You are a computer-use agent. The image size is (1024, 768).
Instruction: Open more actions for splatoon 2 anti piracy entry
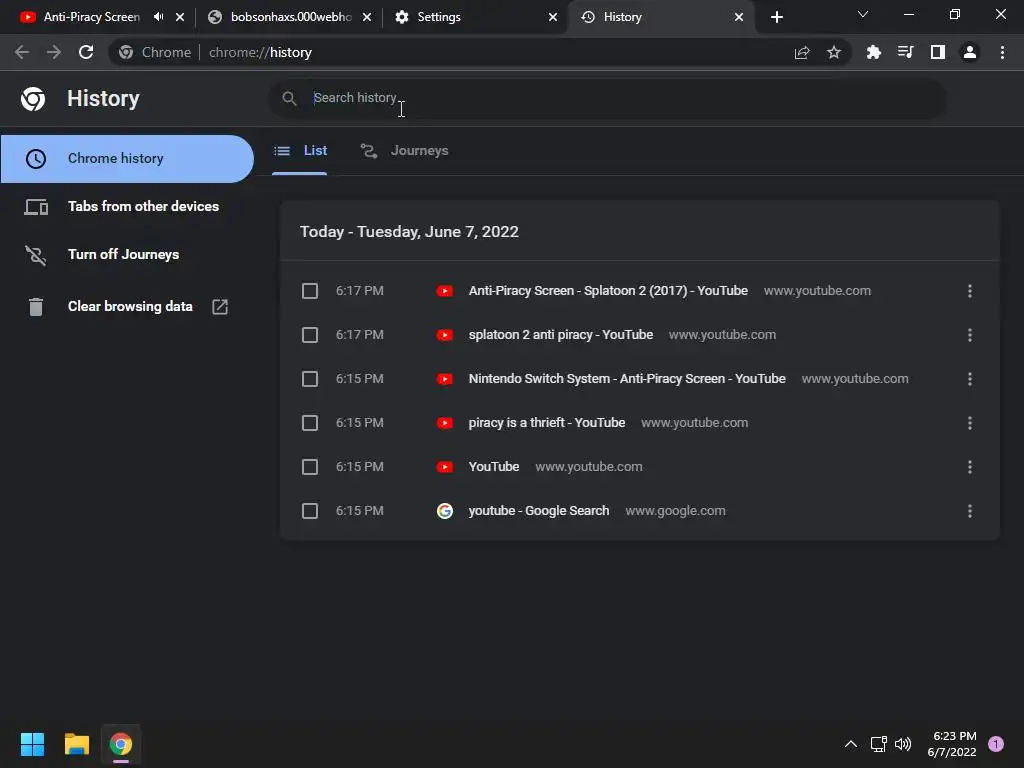970,335
